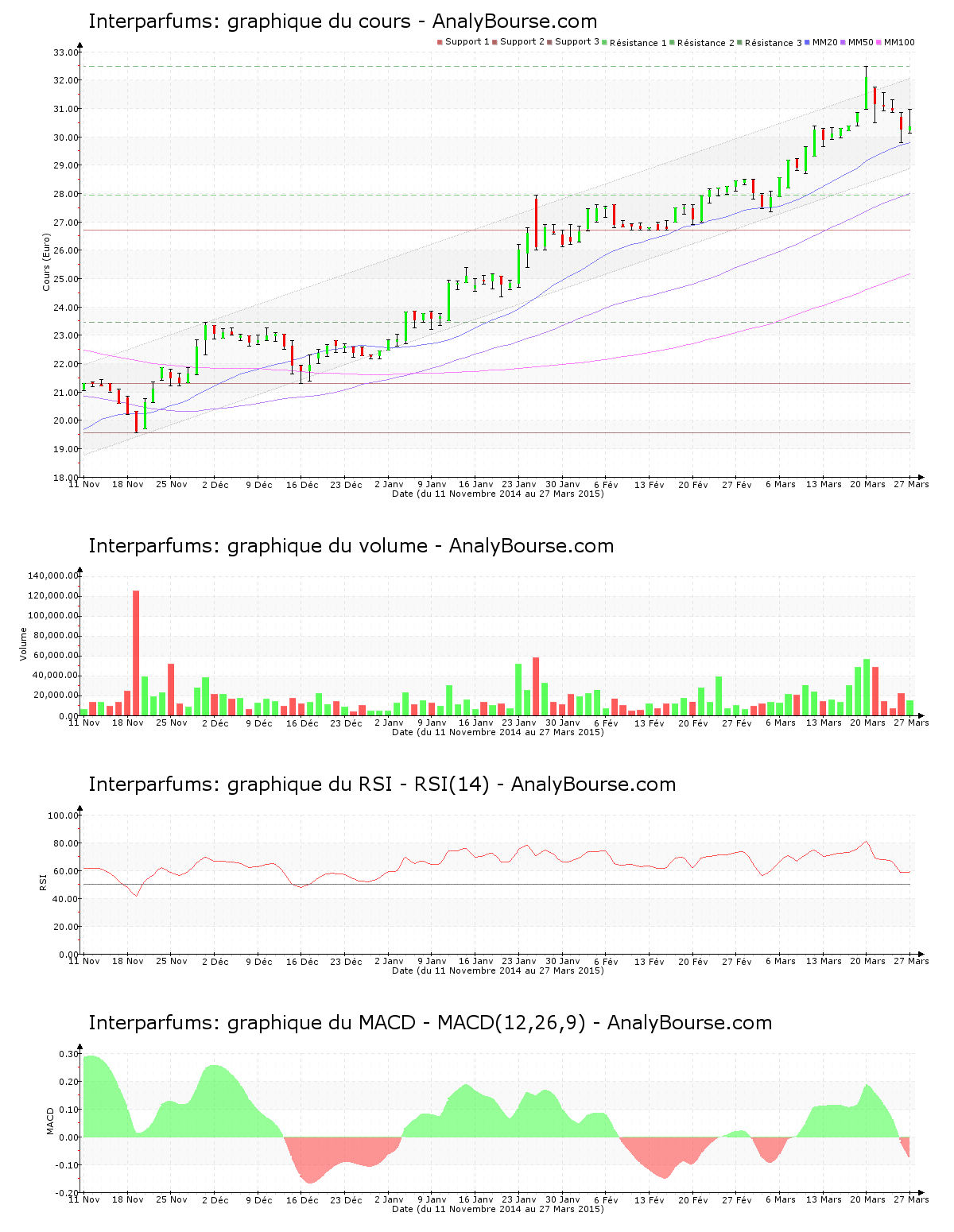The image size is (954, 1232).
Task: Select the 'Résistance 2' legend label
Action: point(706,43)
